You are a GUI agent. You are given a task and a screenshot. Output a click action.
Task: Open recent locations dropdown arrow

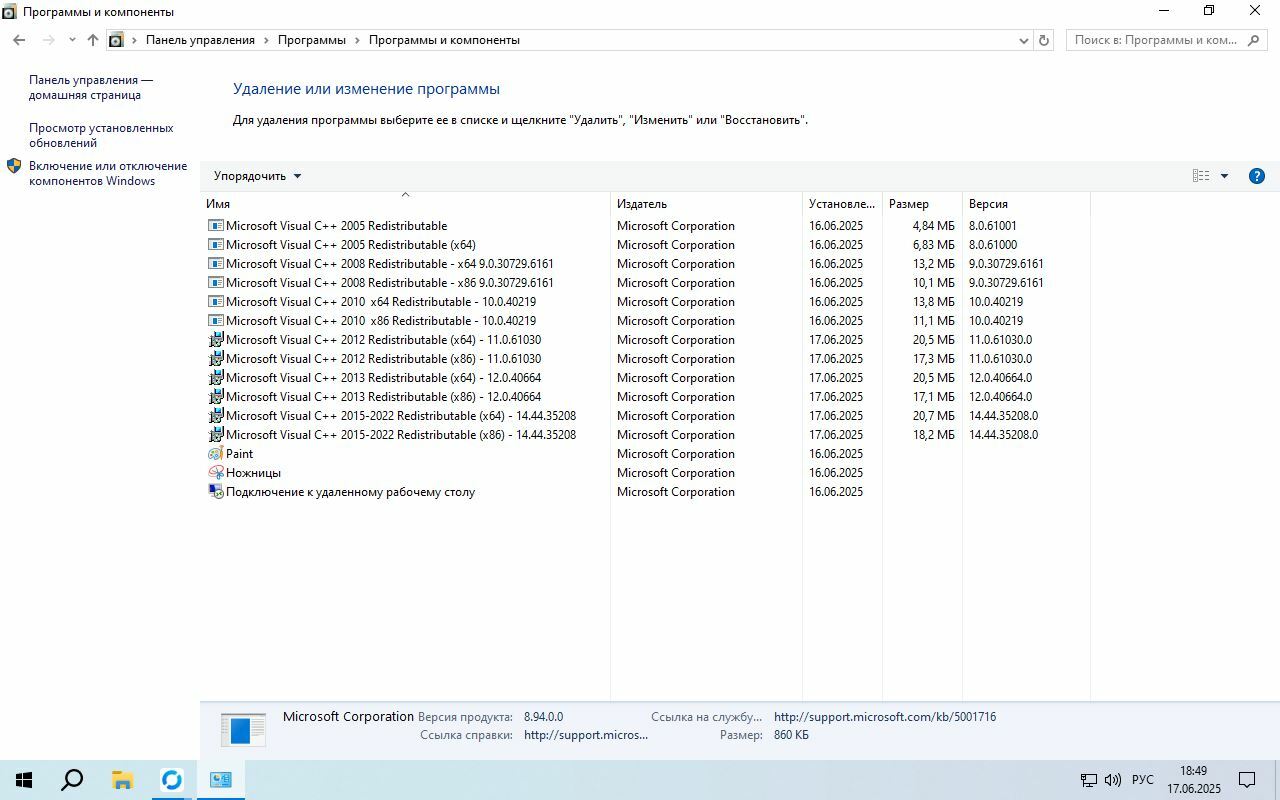(72, 40)
